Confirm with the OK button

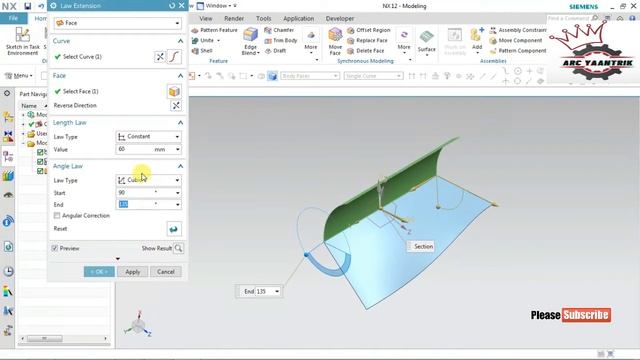click(99, 272)
